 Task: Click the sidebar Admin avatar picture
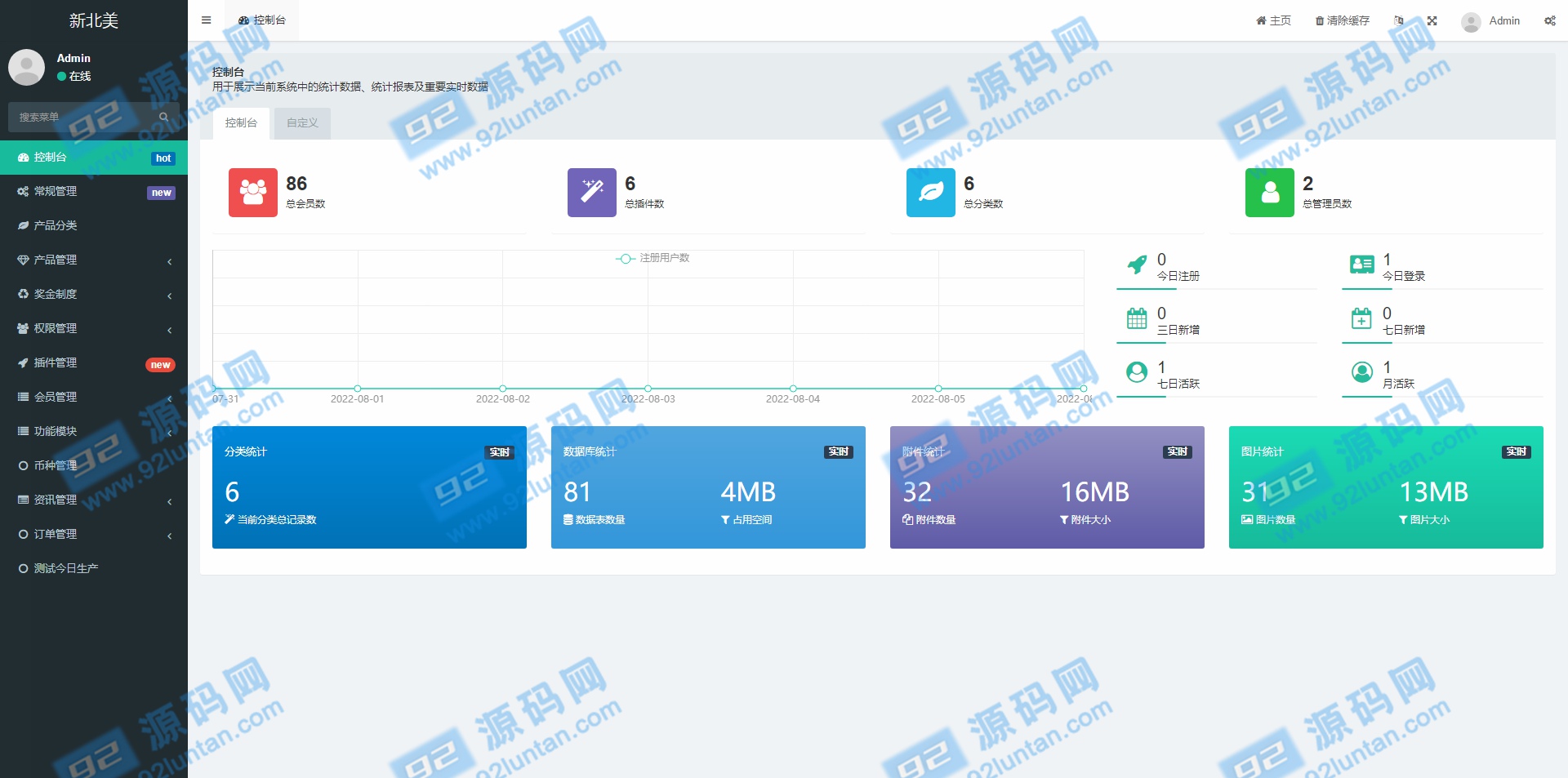click(26, 67)
